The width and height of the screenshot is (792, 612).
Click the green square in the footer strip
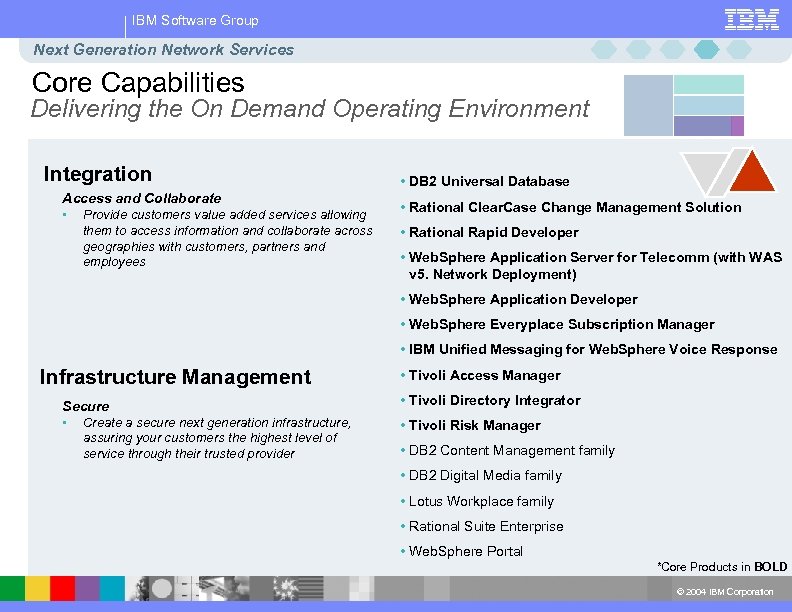pyautogui.click(x=12, y=588)
